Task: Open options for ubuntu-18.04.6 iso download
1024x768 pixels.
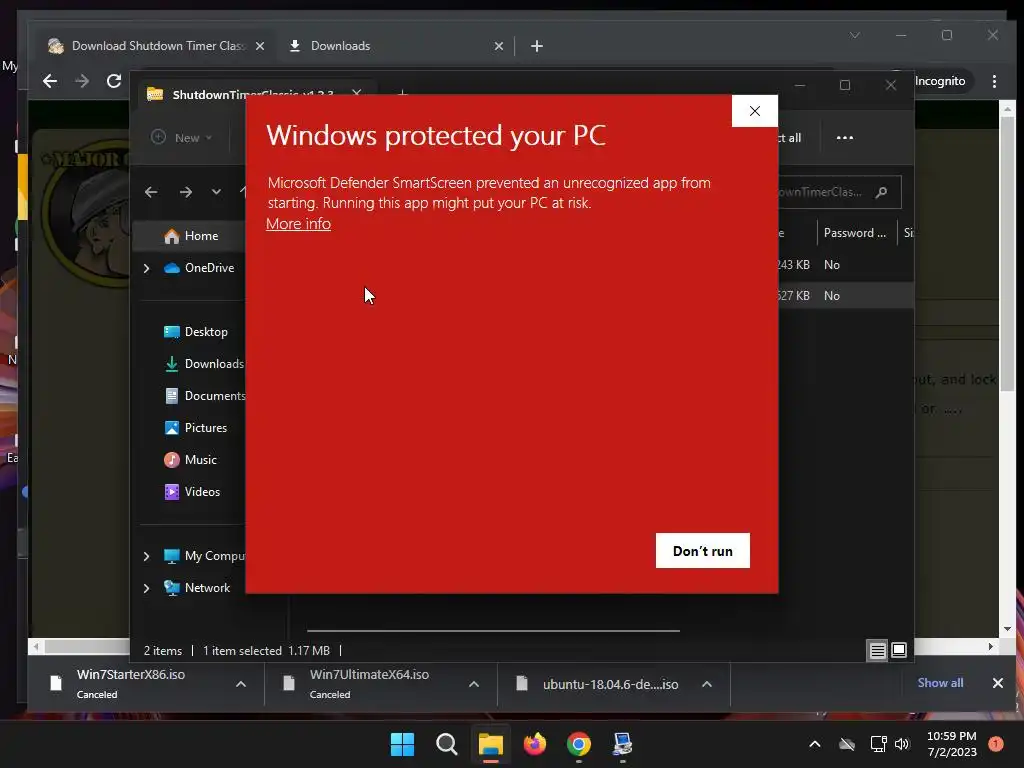Action: click(x=707, y=684)
